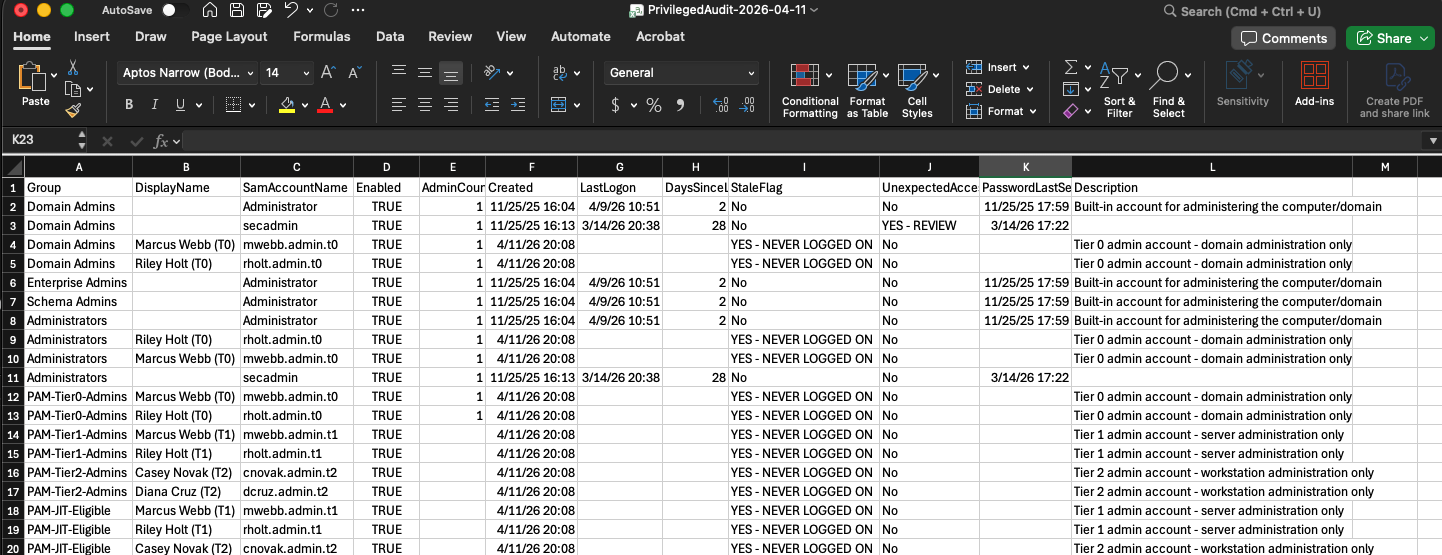
Task: Apply the red font color swatch
Action: [x=325, y=105]
